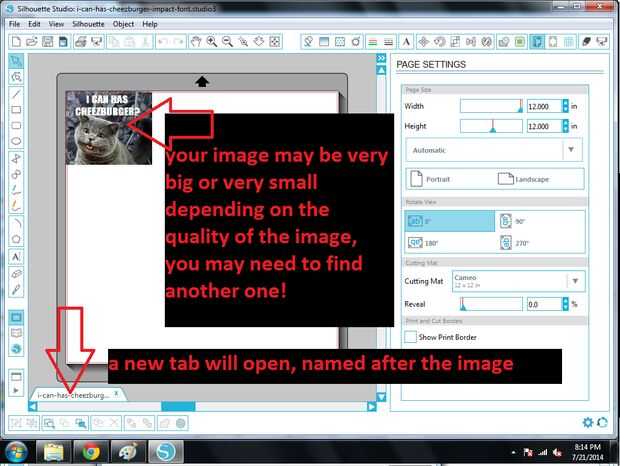Click the Zoom In magnifier icon
The image size is (620, 466).
click(212, 42)
